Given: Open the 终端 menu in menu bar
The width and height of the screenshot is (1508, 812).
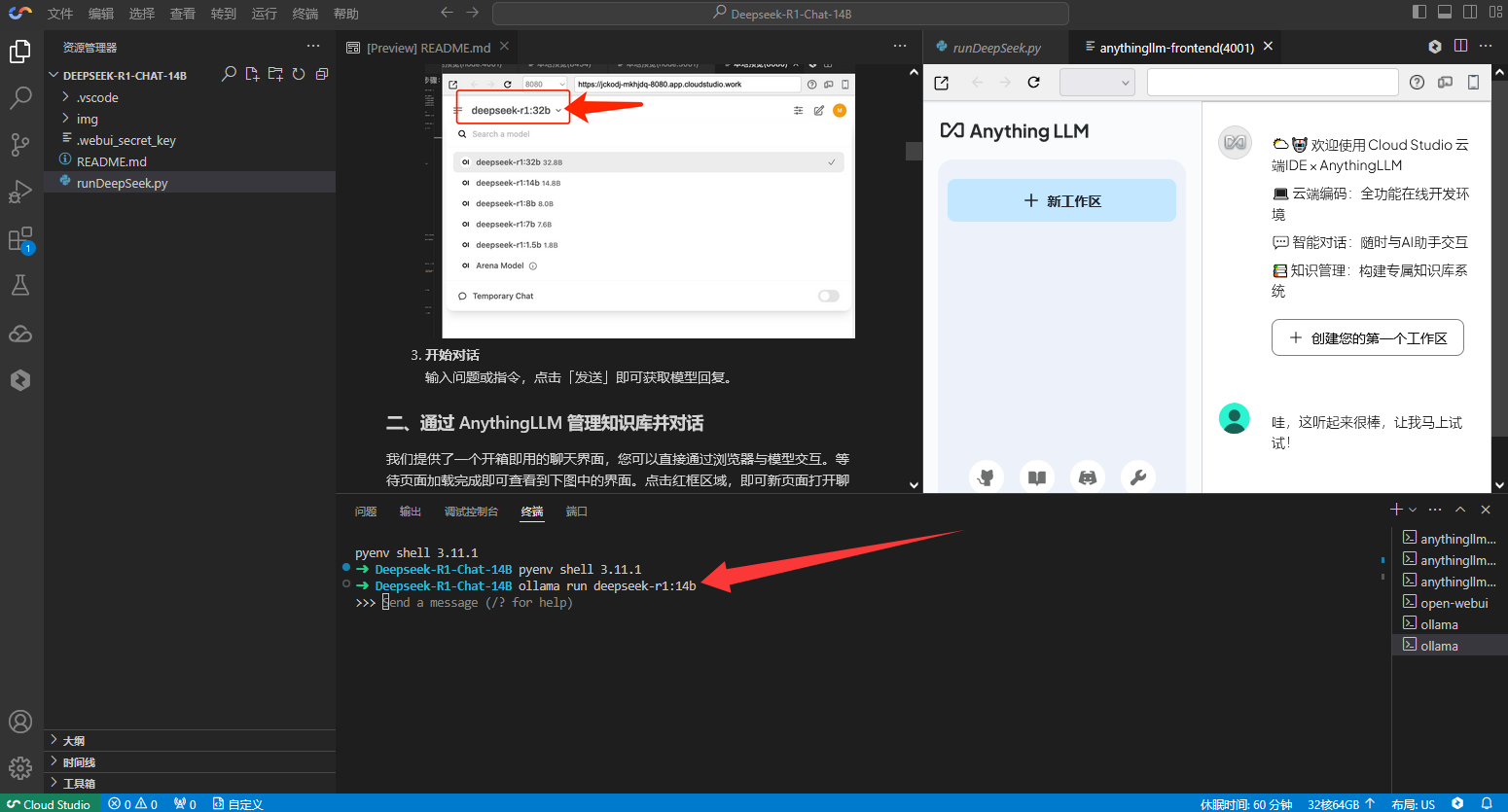Looking at the screenshot, I should 305,14.
